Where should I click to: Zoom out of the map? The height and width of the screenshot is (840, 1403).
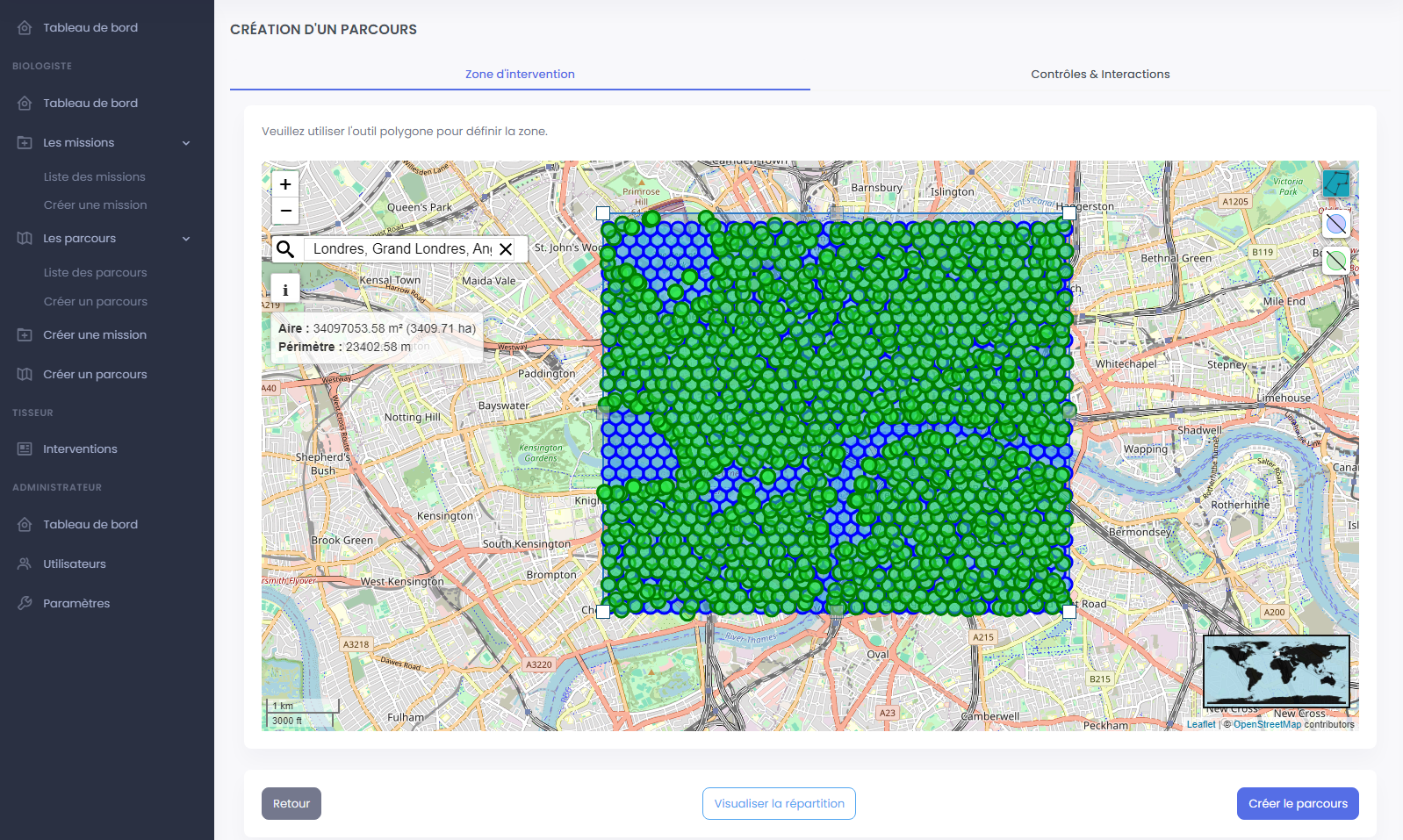(285, 211)
